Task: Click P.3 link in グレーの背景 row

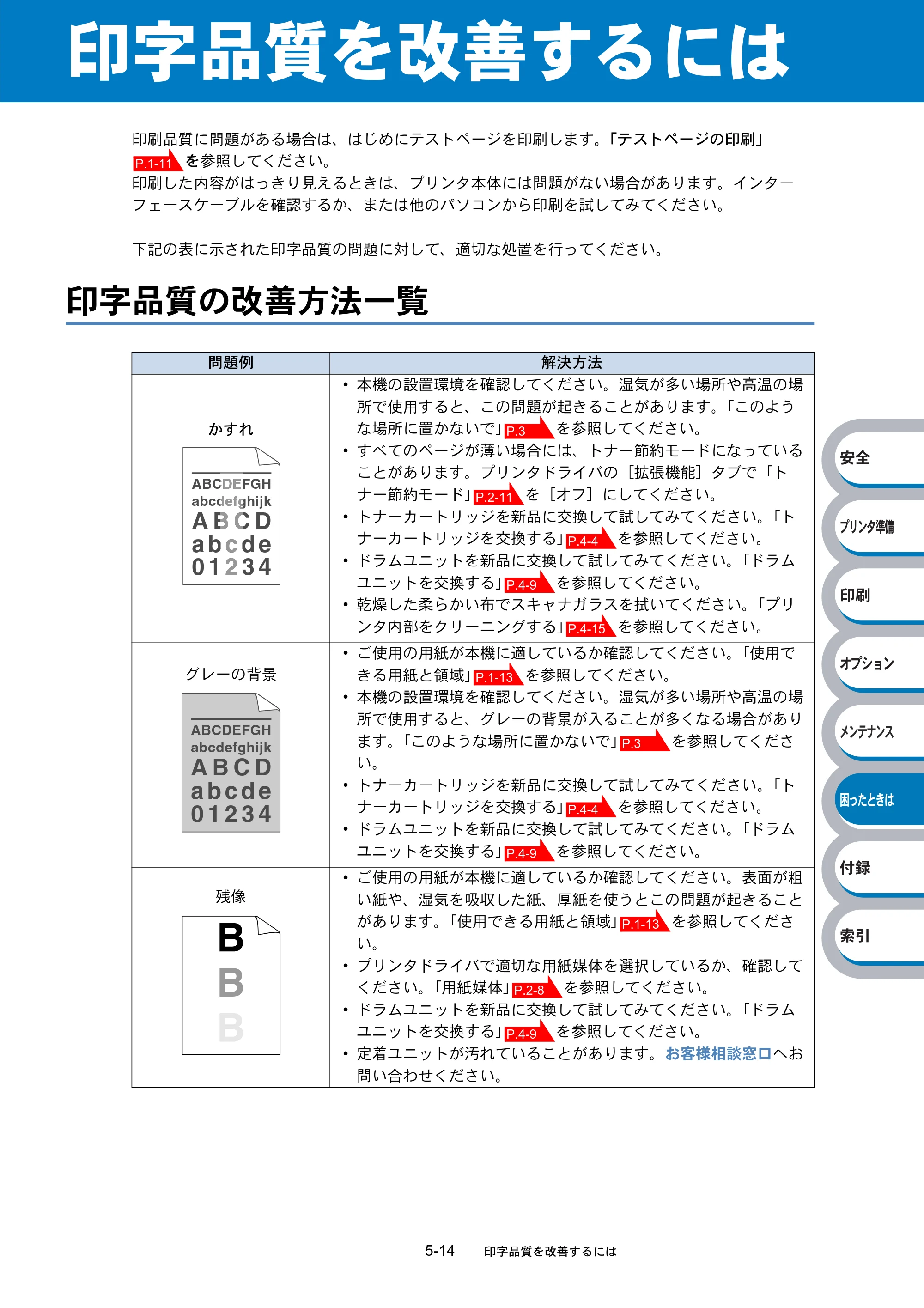Action: [x=644, y=742]
